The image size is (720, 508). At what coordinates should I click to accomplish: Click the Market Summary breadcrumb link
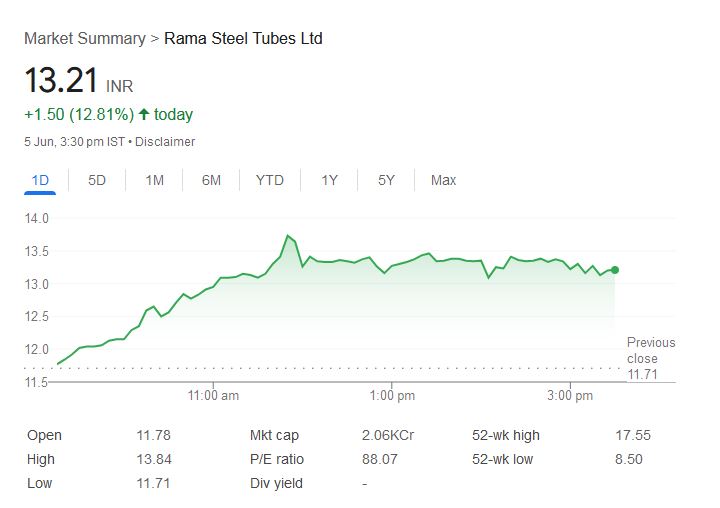click(x=84, y=38)
